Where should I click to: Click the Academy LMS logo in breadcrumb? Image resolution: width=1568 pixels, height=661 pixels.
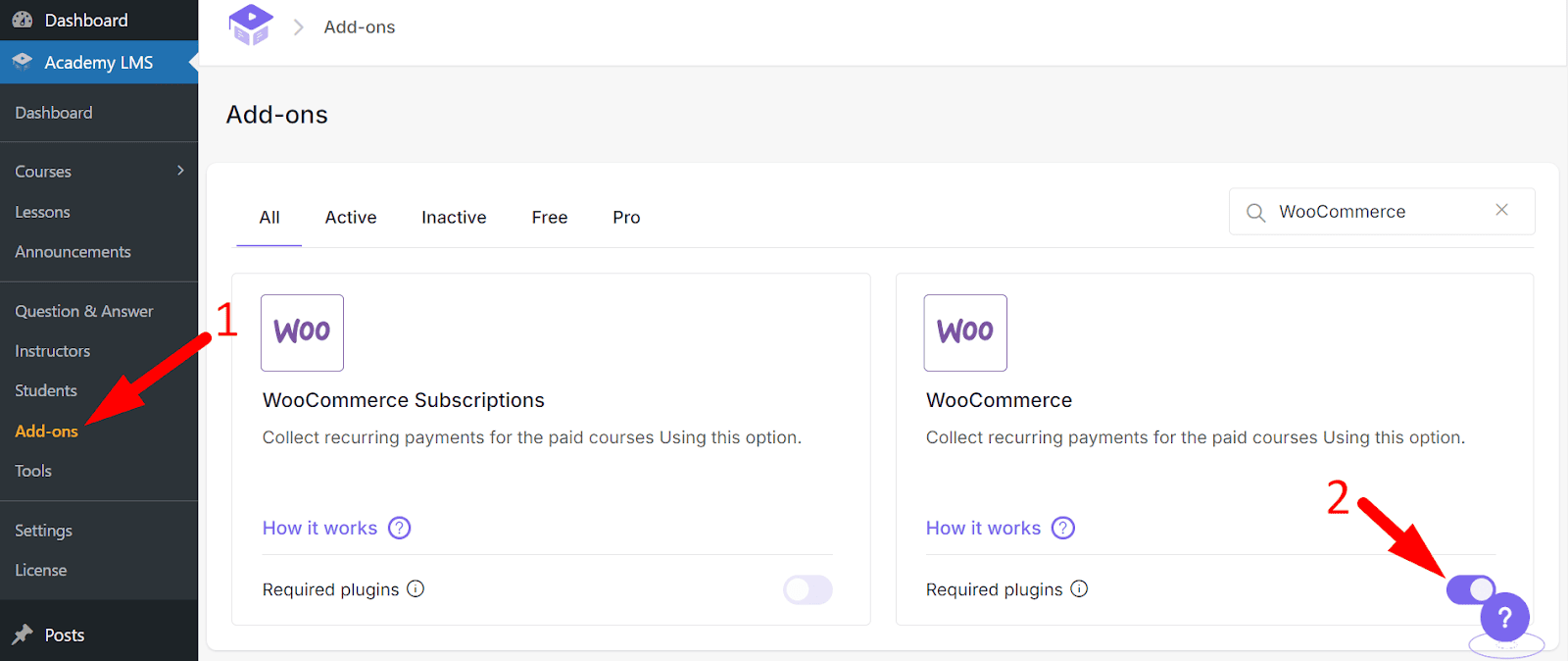pyautogui.click(x=250, y=25)
